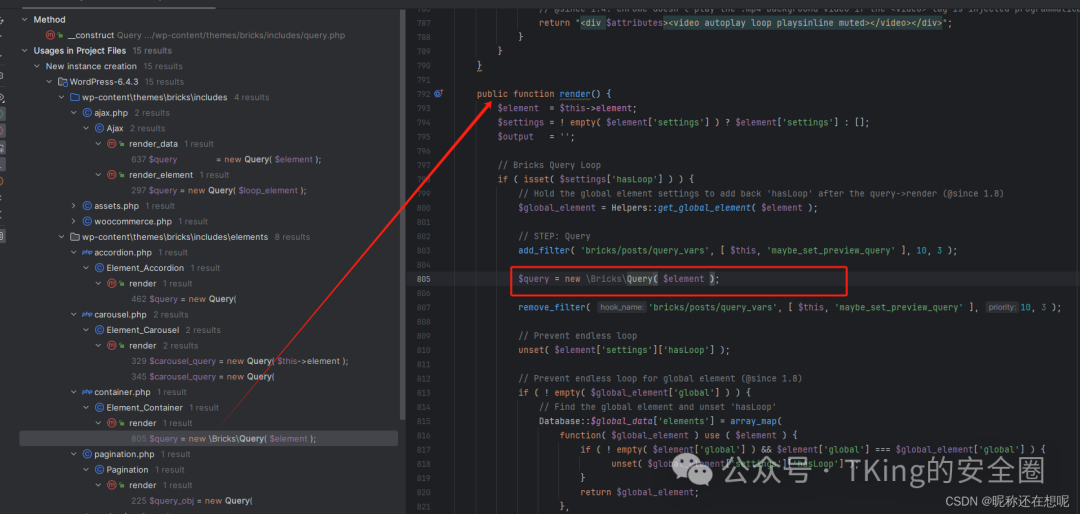Viewport: 1080px width, 514px height.
Task: Click the method icon of render under Element_Carousel
Action: pyautogui.click(x=112, y=346)
